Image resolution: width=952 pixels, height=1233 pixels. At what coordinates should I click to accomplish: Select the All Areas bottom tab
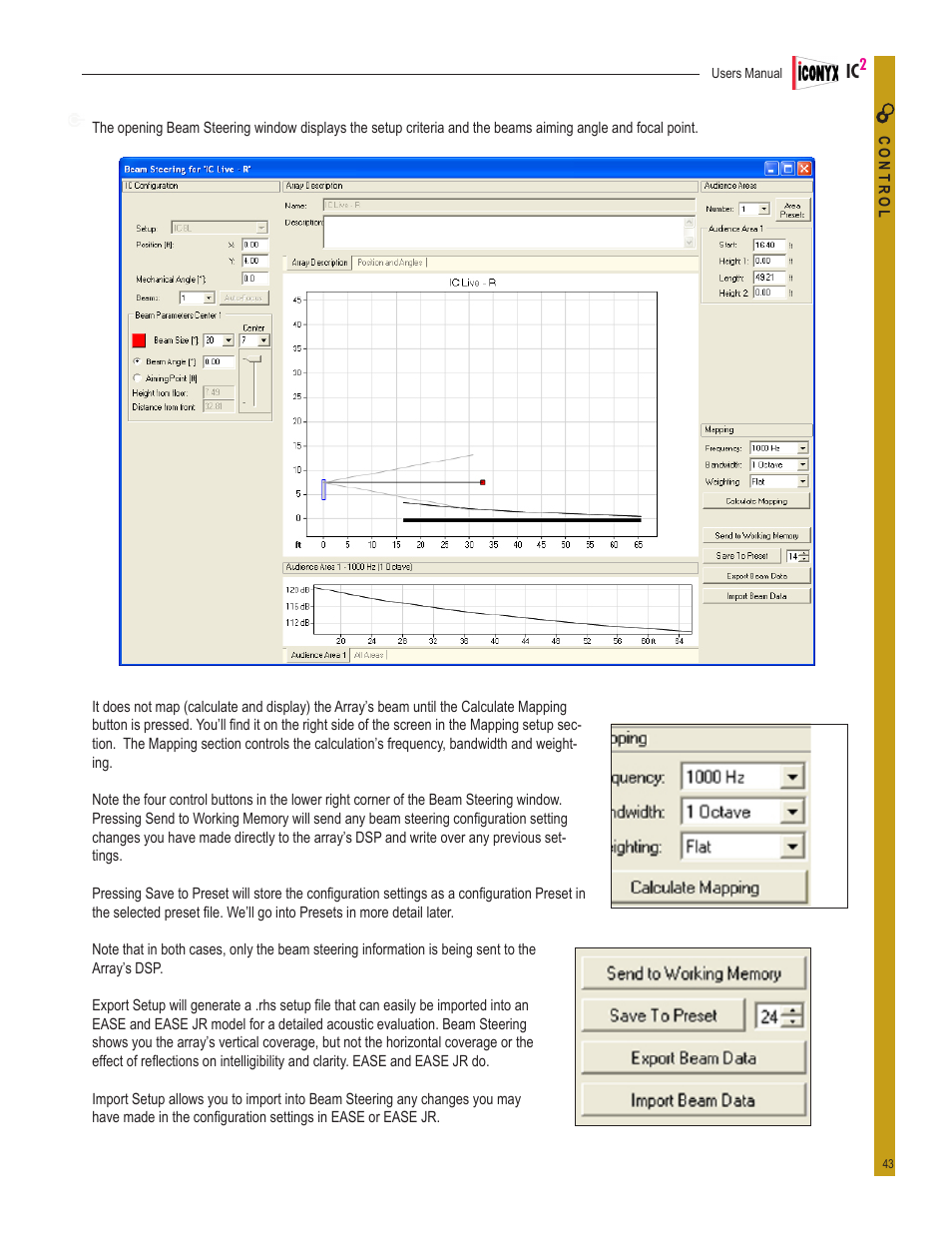[368, 655]
